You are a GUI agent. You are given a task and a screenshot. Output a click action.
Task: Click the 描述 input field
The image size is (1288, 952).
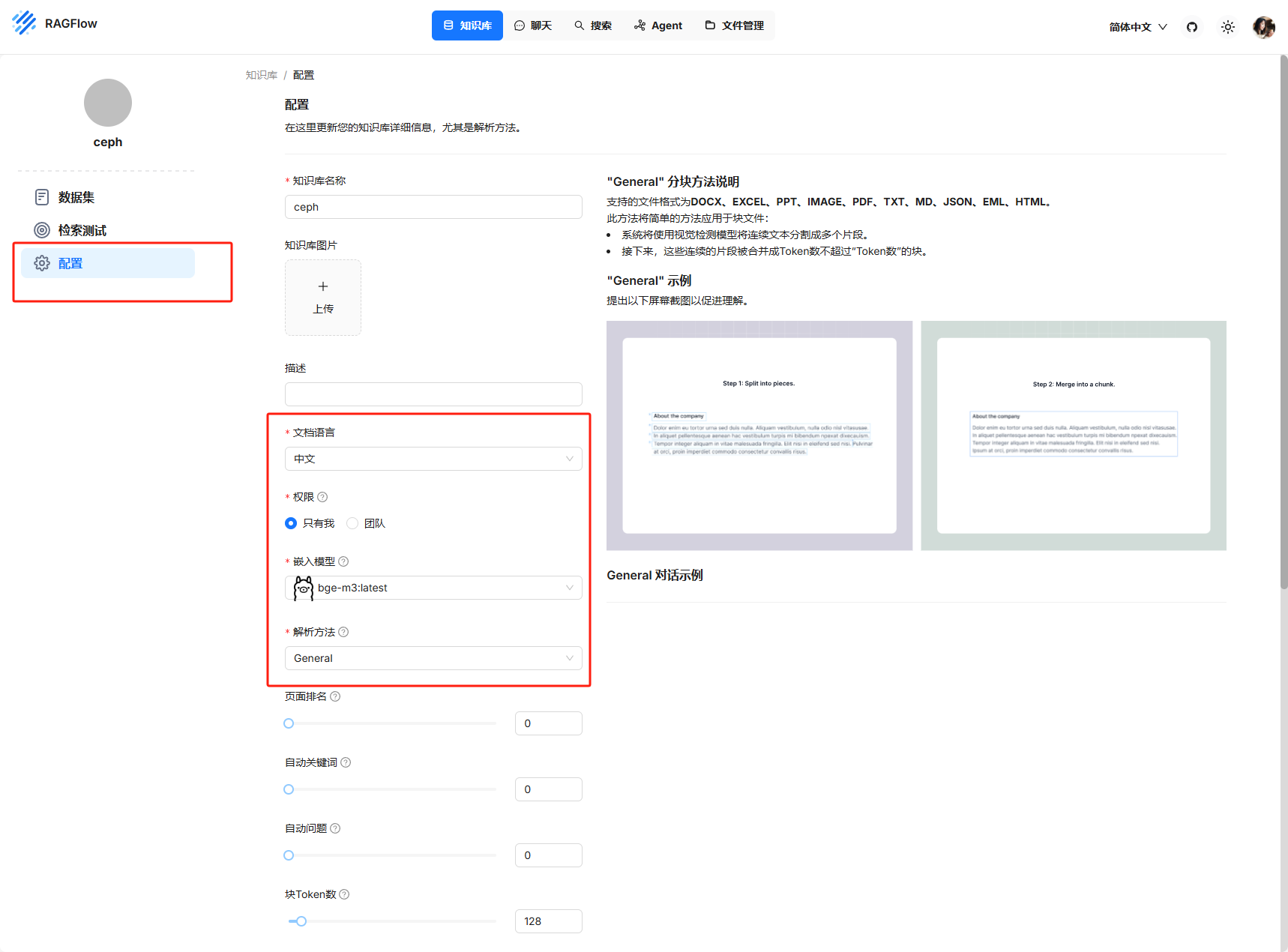tap(433, 394)
